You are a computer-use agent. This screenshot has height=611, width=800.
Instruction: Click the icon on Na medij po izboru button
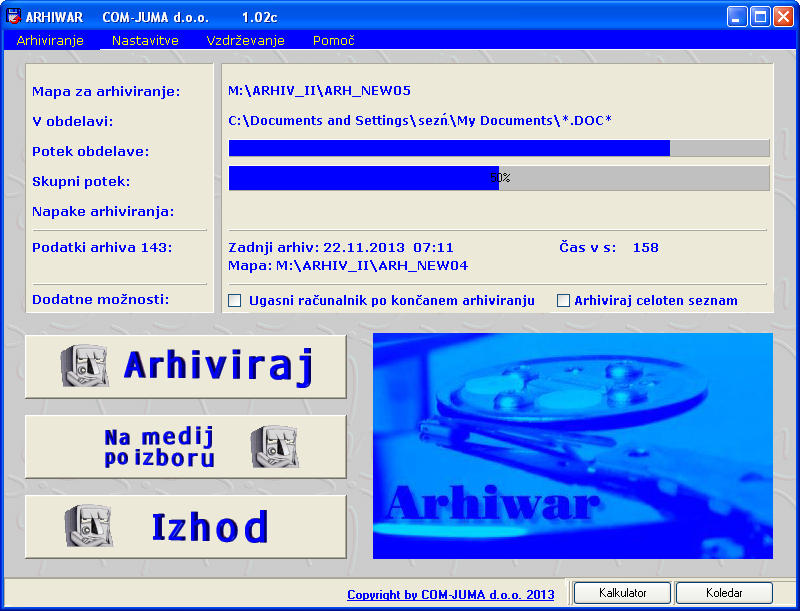pyautogui.click(x=273, y=447)
